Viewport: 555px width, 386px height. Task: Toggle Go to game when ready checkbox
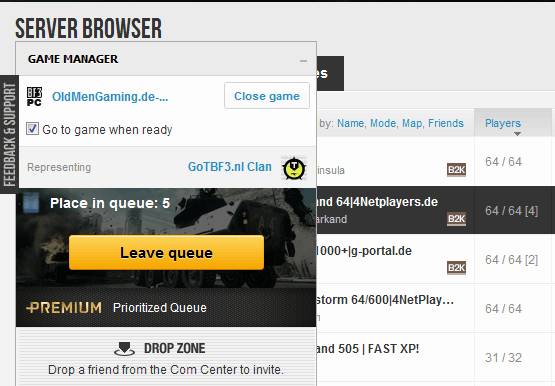32,129
